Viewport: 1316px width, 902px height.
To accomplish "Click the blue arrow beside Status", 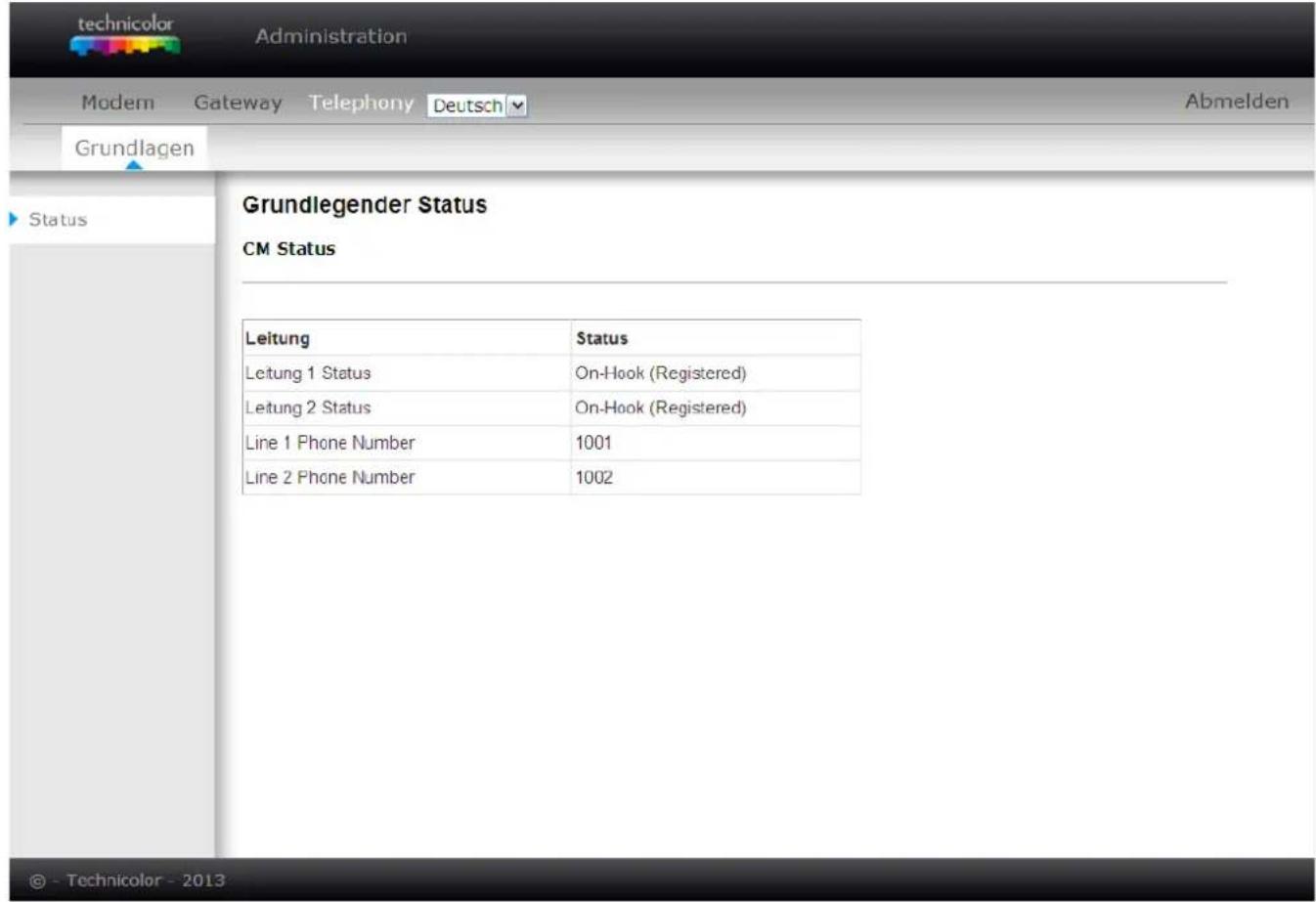I will tap(14, 219).
